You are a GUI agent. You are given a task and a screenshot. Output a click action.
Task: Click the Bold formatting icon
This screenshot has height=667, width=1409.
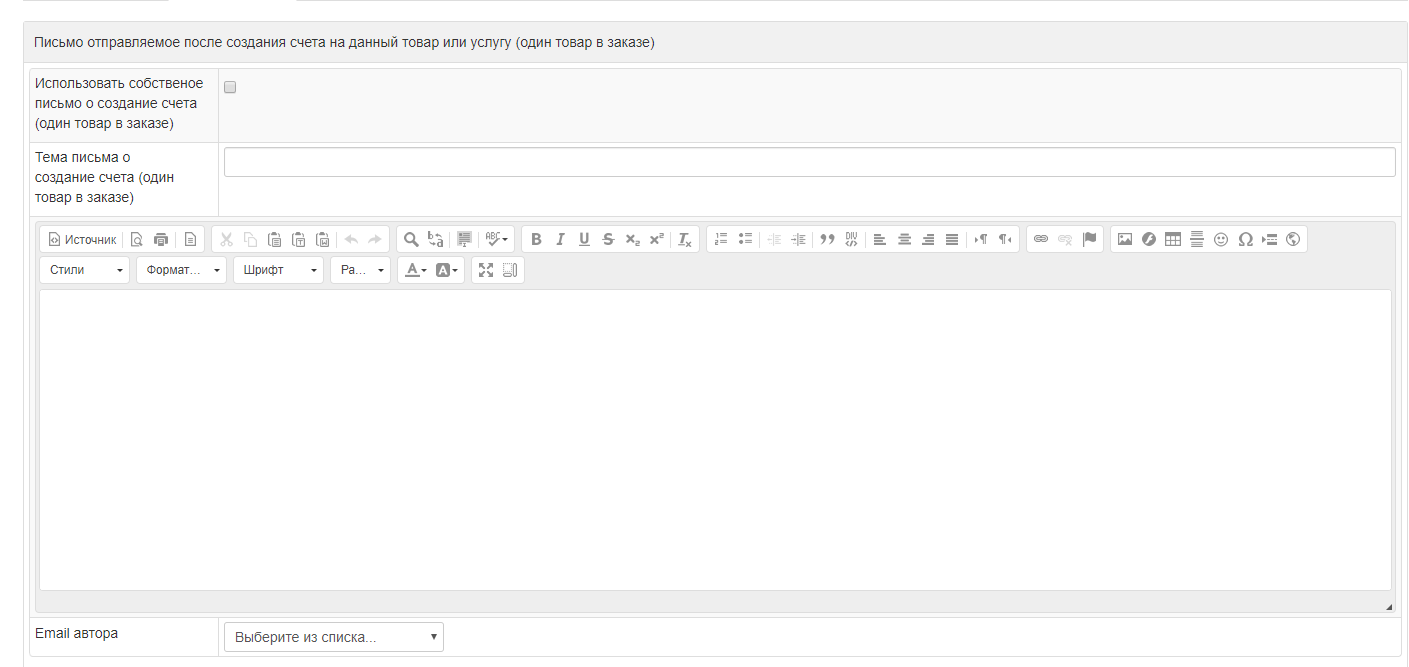point(536,240)
